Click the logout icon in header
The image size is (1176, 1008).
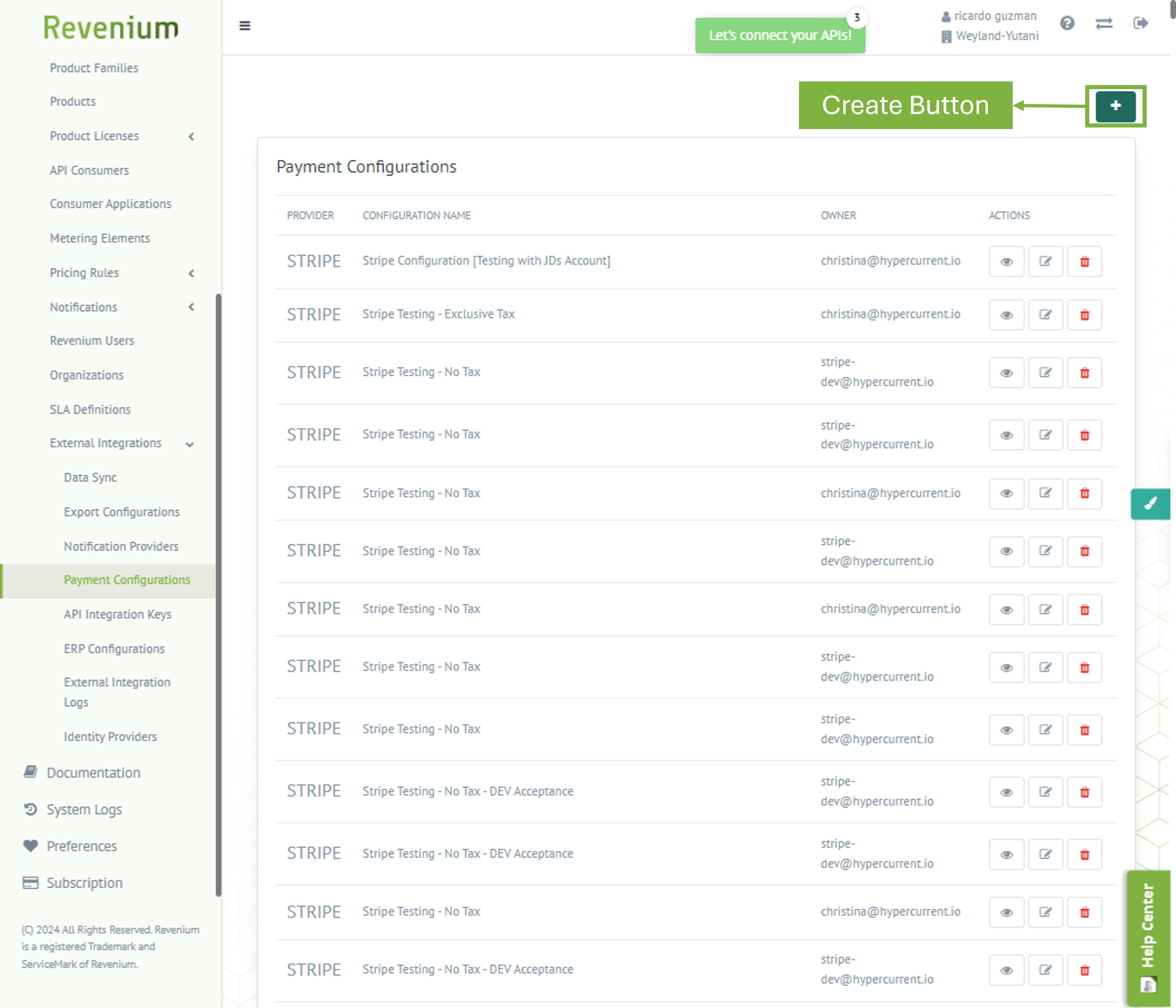point(1140,23)
